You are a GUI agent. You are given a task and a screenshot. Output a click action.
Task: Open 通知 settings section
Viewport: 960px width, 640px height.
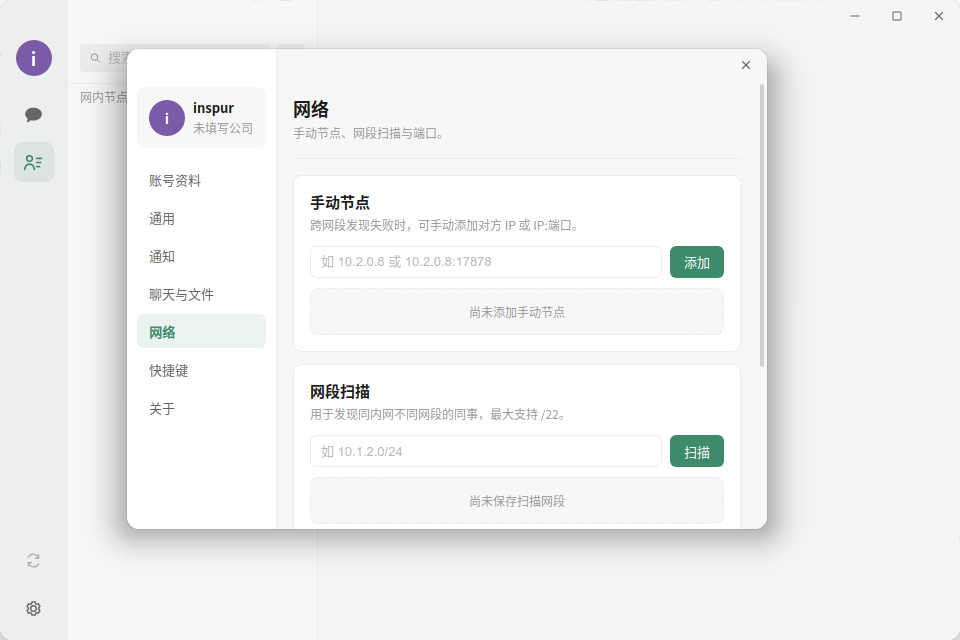201,257
